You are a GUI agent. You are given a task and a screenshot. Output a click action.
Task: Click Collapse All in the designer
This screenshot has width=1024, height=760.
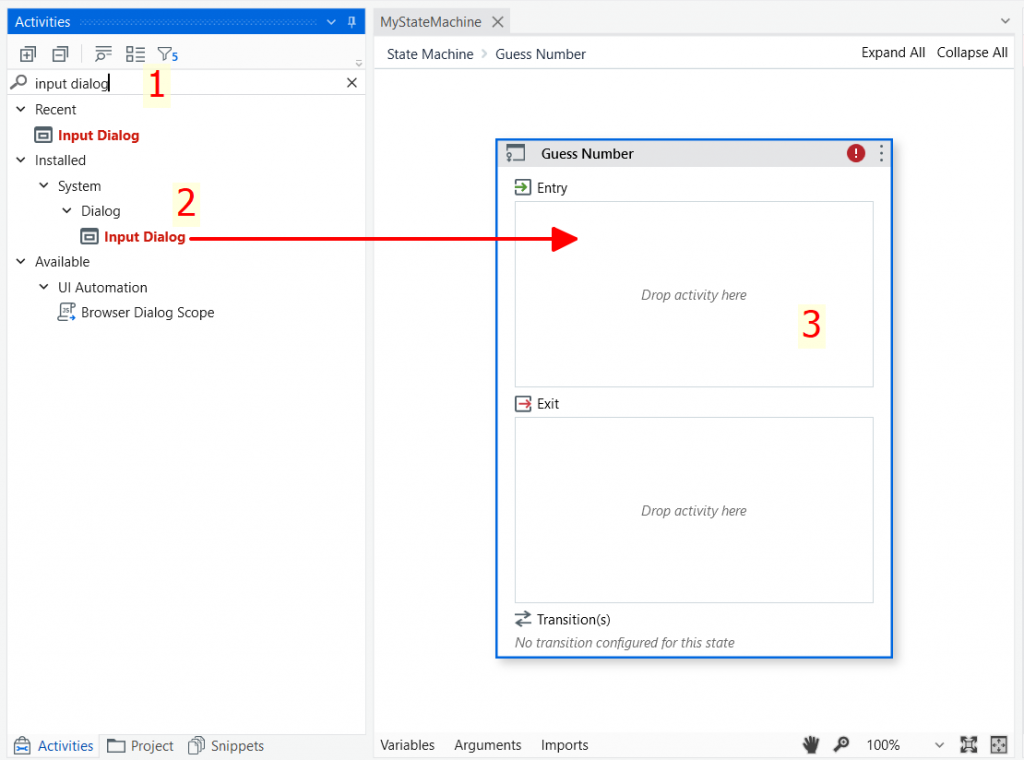[x=972, y=52]
